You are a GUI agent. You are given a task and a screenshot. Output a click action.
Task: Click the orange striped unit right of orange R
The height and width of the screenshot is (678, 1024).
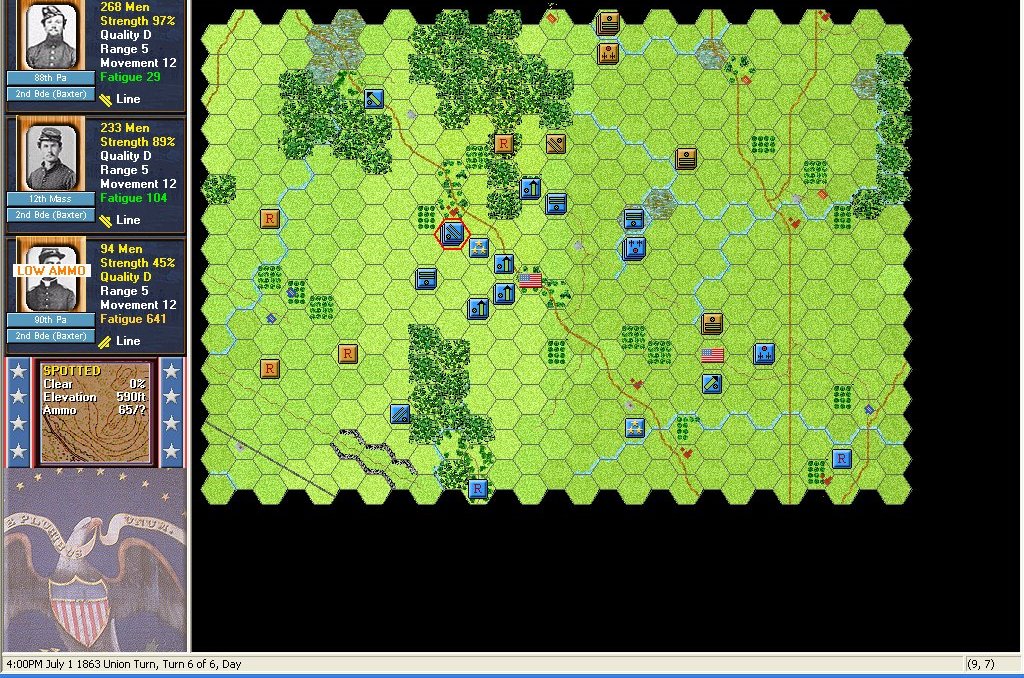[556, 143]
